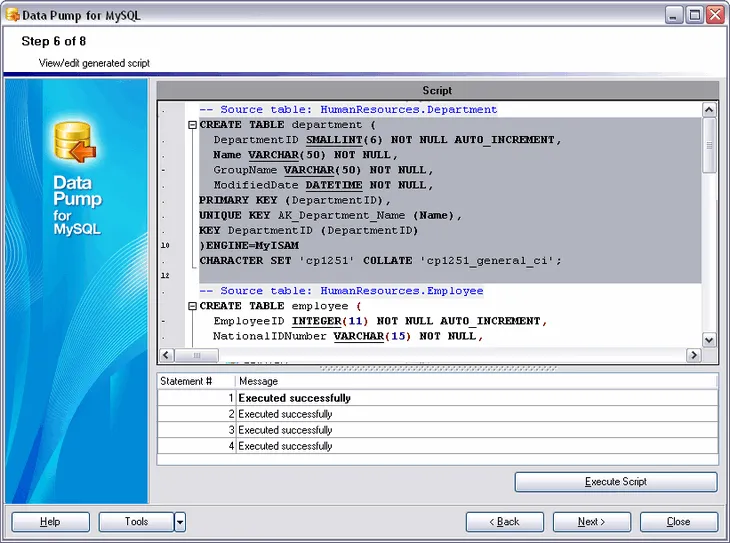
Task: Click the Name VARCHAR(50) NOT NULL line
Action: (x=305, y=155)
